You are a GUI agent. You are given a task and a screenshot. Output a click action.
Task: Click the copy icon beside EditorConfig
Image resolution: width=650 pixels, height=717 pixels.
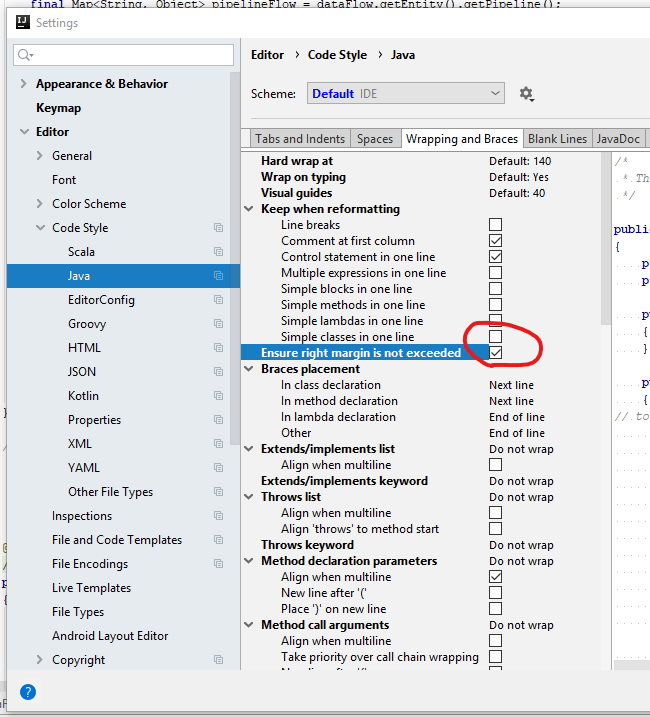pos(219,300)
